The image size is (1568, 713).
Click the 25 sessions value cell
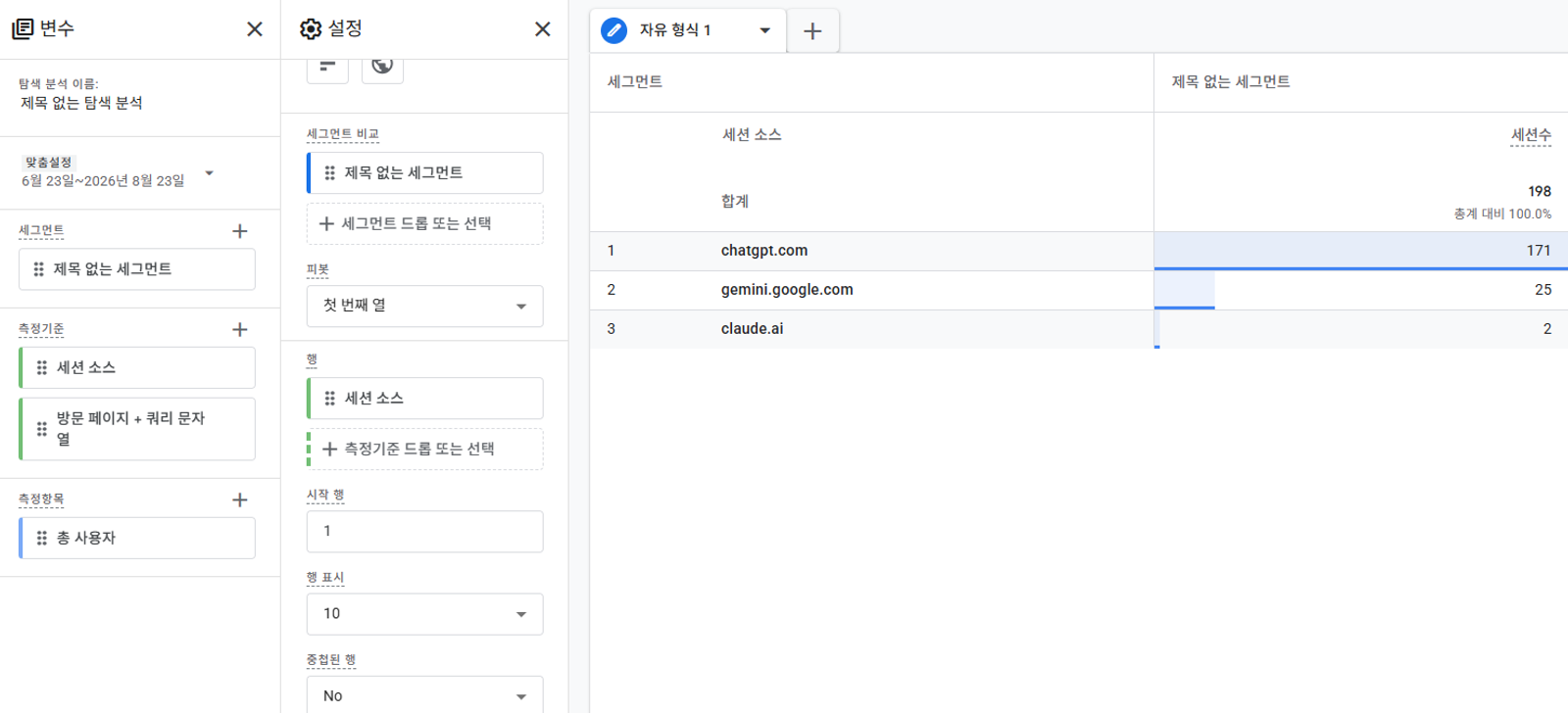pyautogui.click(x=1361, y=290)
